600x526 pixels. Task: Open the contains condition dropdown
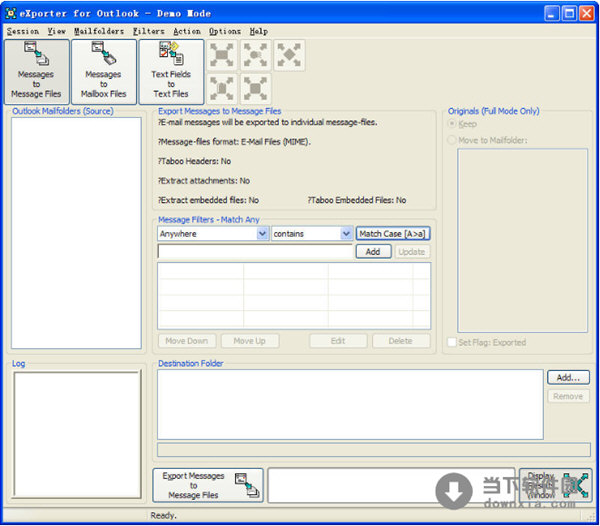(346, 233)
